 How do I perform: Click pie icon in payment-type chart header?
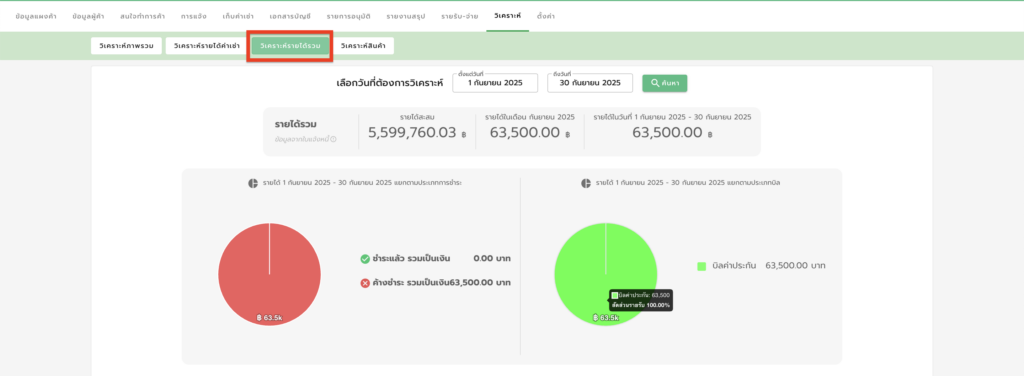[253, 183]
